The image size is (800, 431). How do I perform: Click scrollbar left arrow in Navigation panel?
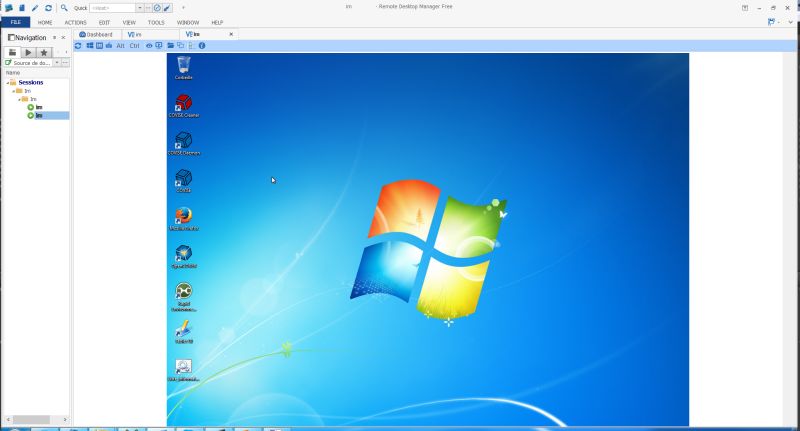[8, 419]
